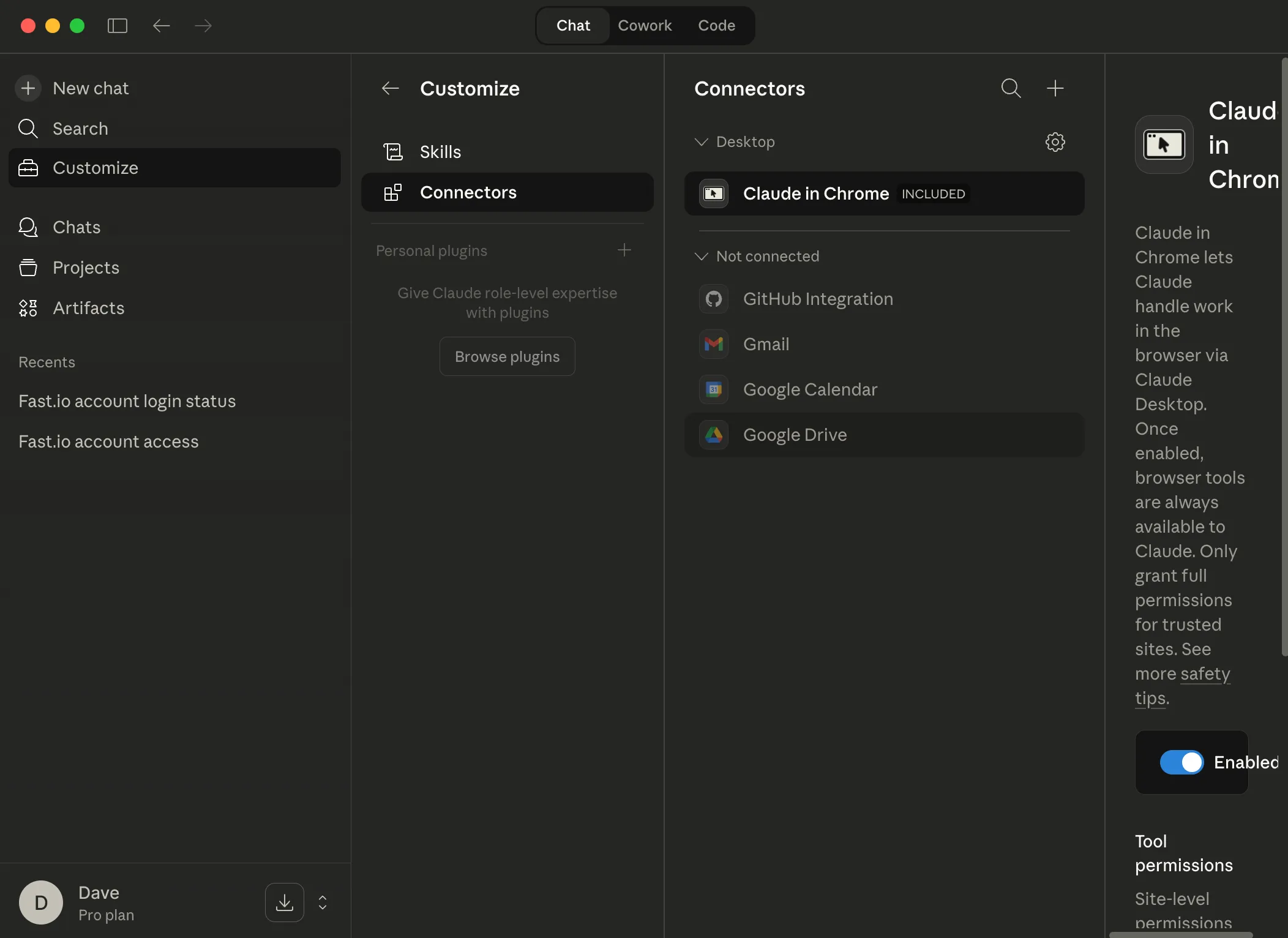Expand the account options next to Dave

[322, 902]
